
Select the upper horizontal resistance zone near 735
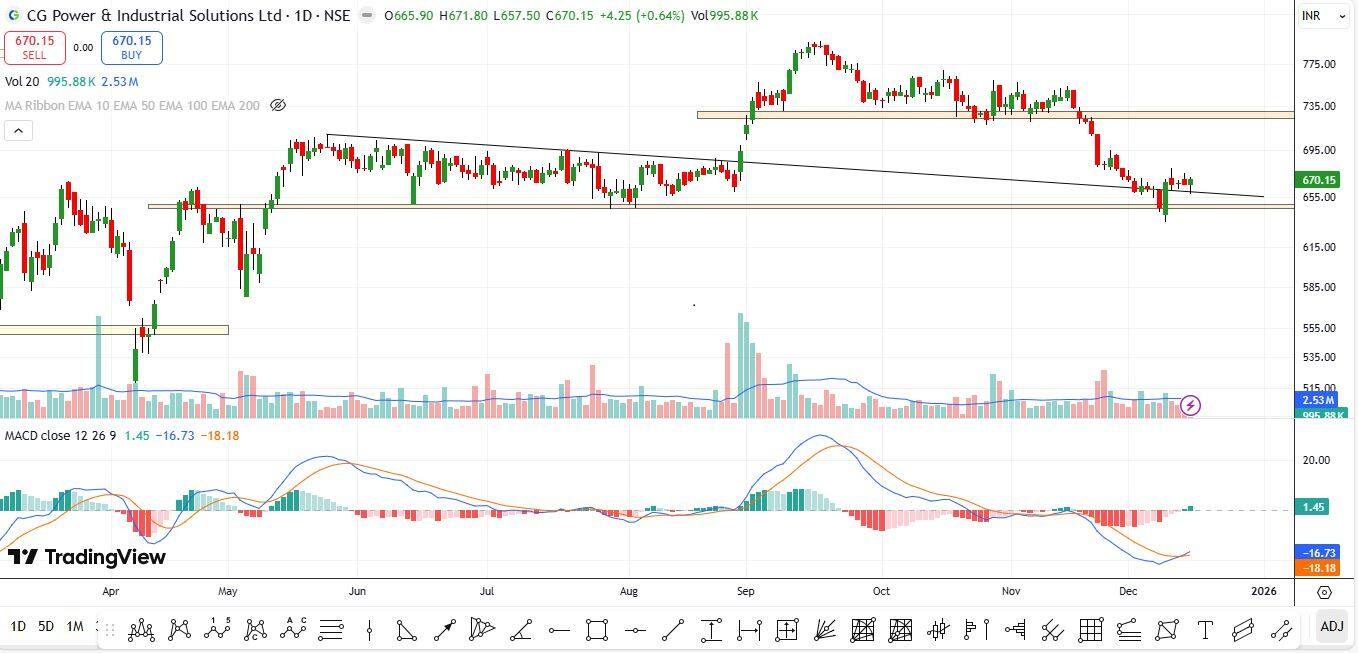[x=995, y=115]
